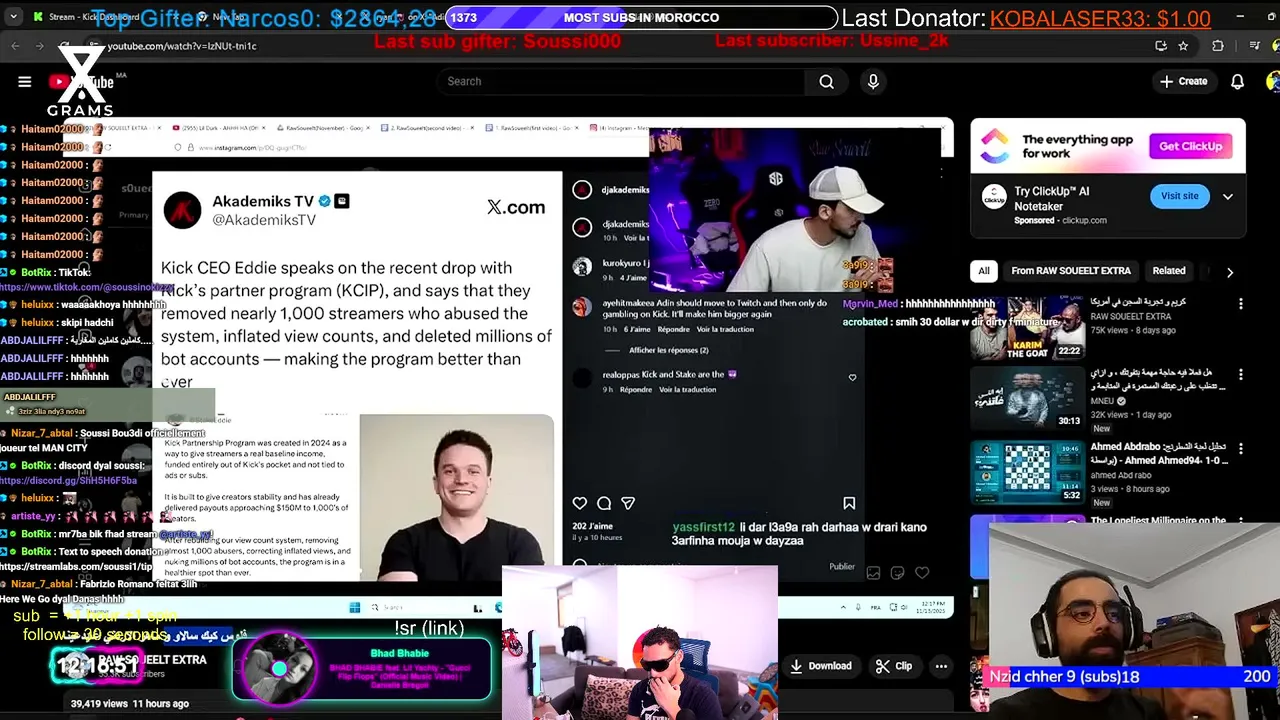
Task: Open the YouTube guide hamburger menu
Action: pos(25,82)
